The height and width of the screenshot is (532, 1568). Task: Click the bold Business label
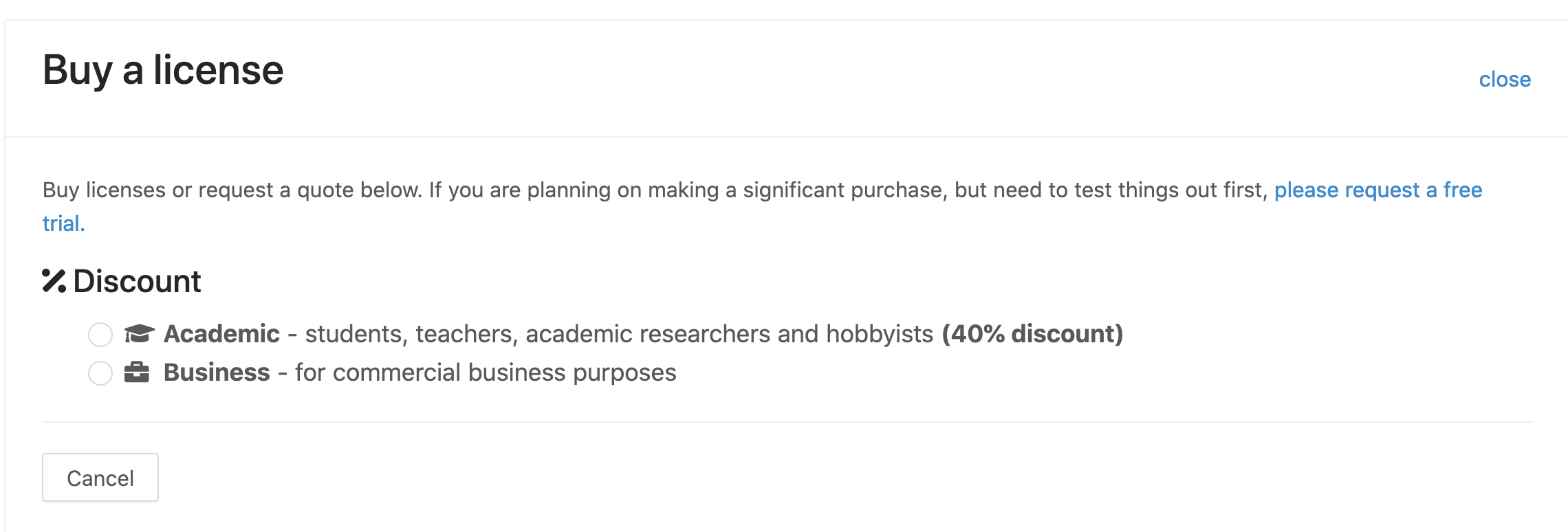[217, 373]
